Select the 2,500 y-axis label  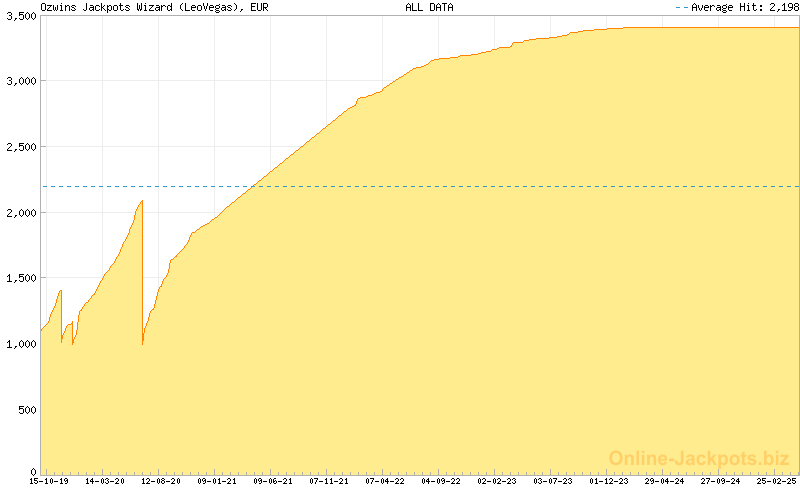[x=20, y=147]
